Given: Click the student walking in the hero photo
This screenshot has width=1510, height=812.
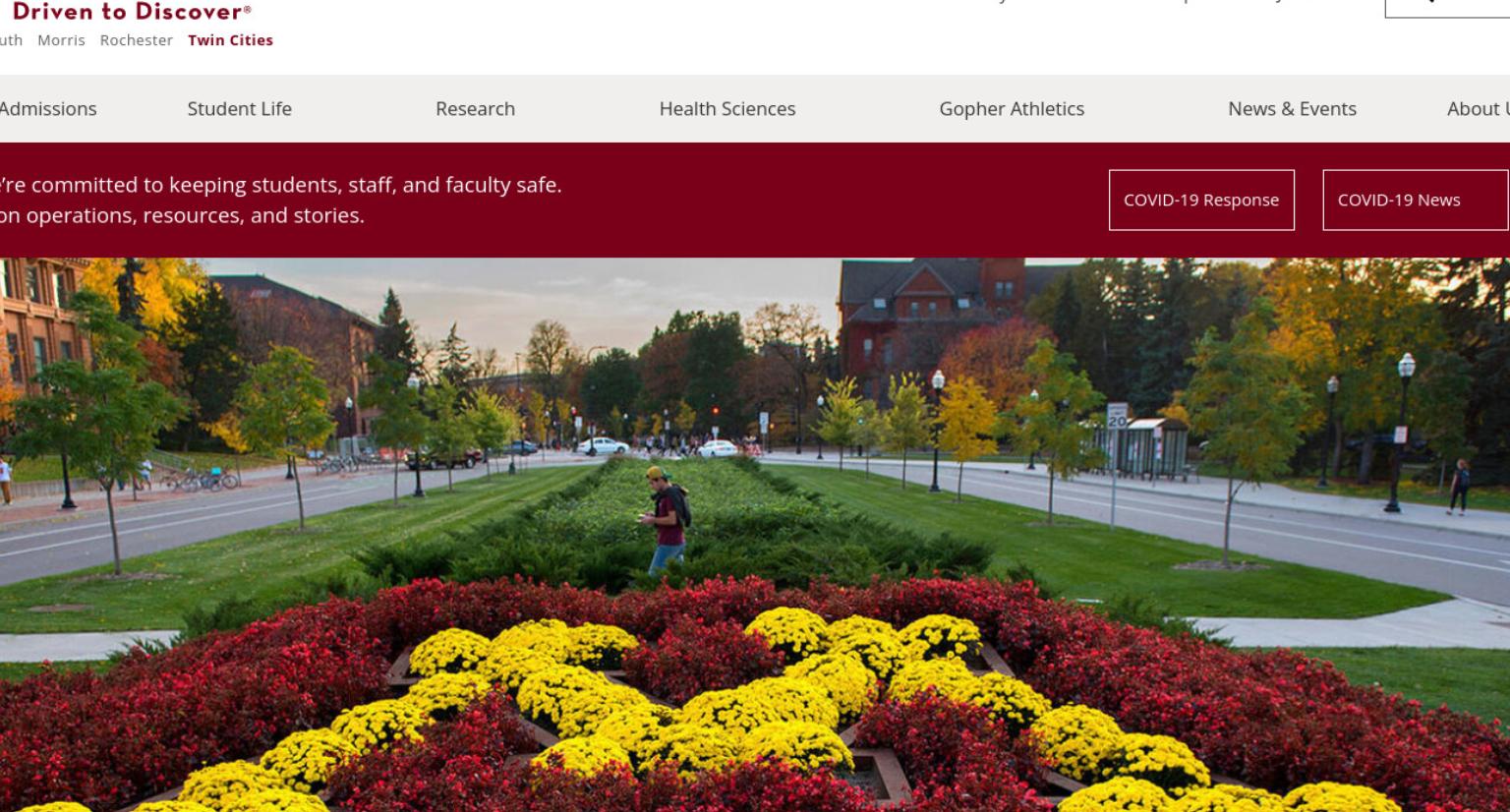Looking at the screenshot, I should click(x=667, y=519).
